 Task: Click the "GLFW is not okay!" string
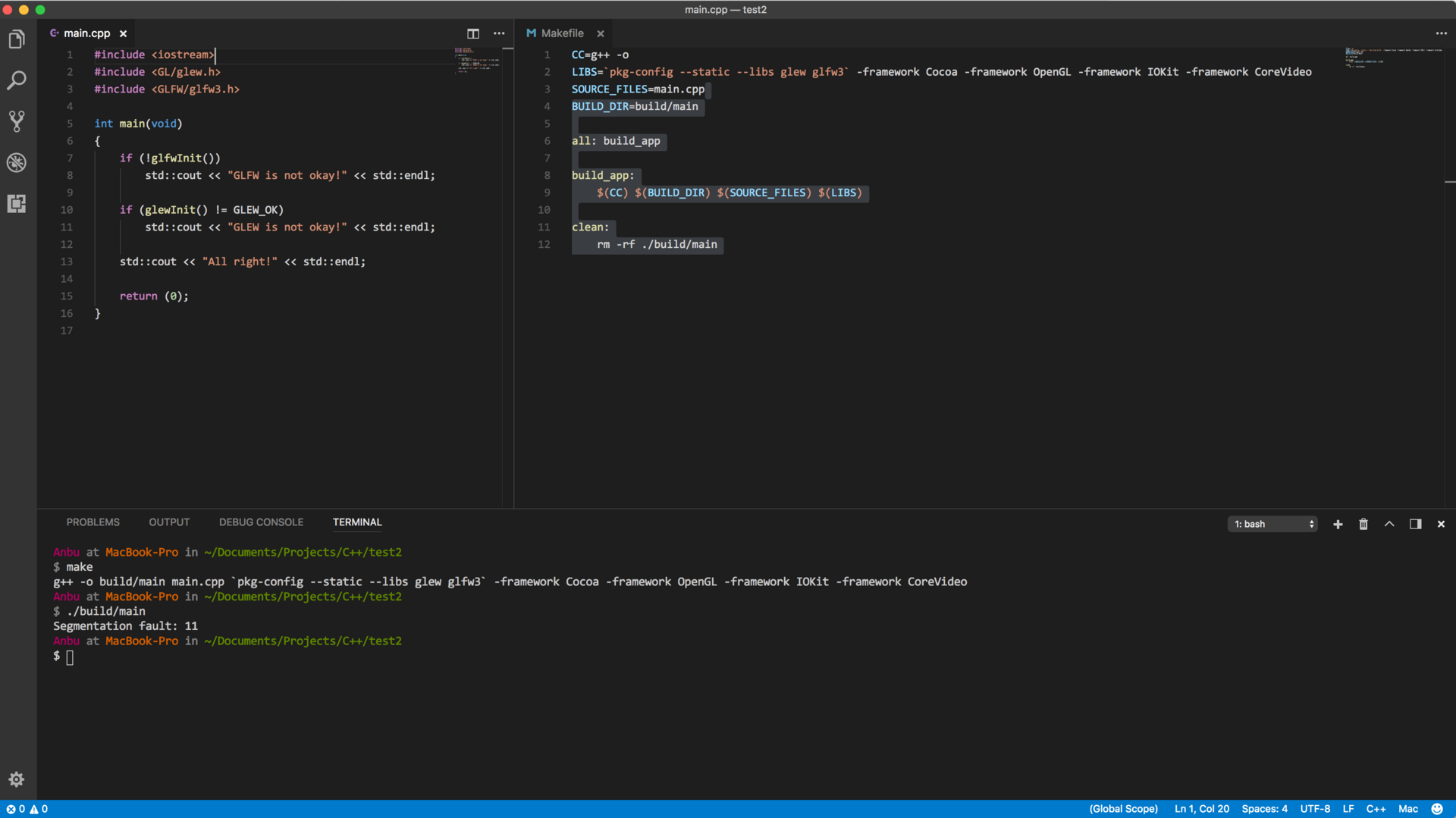pyautogui.click(x=287, y=176)
